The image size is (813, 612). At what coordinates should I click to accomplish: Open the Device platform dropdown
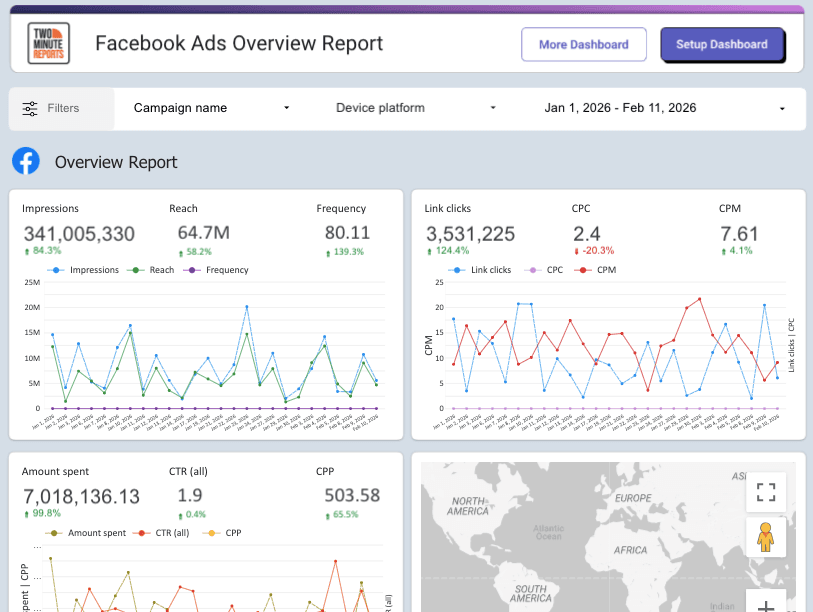click(404, 108)
